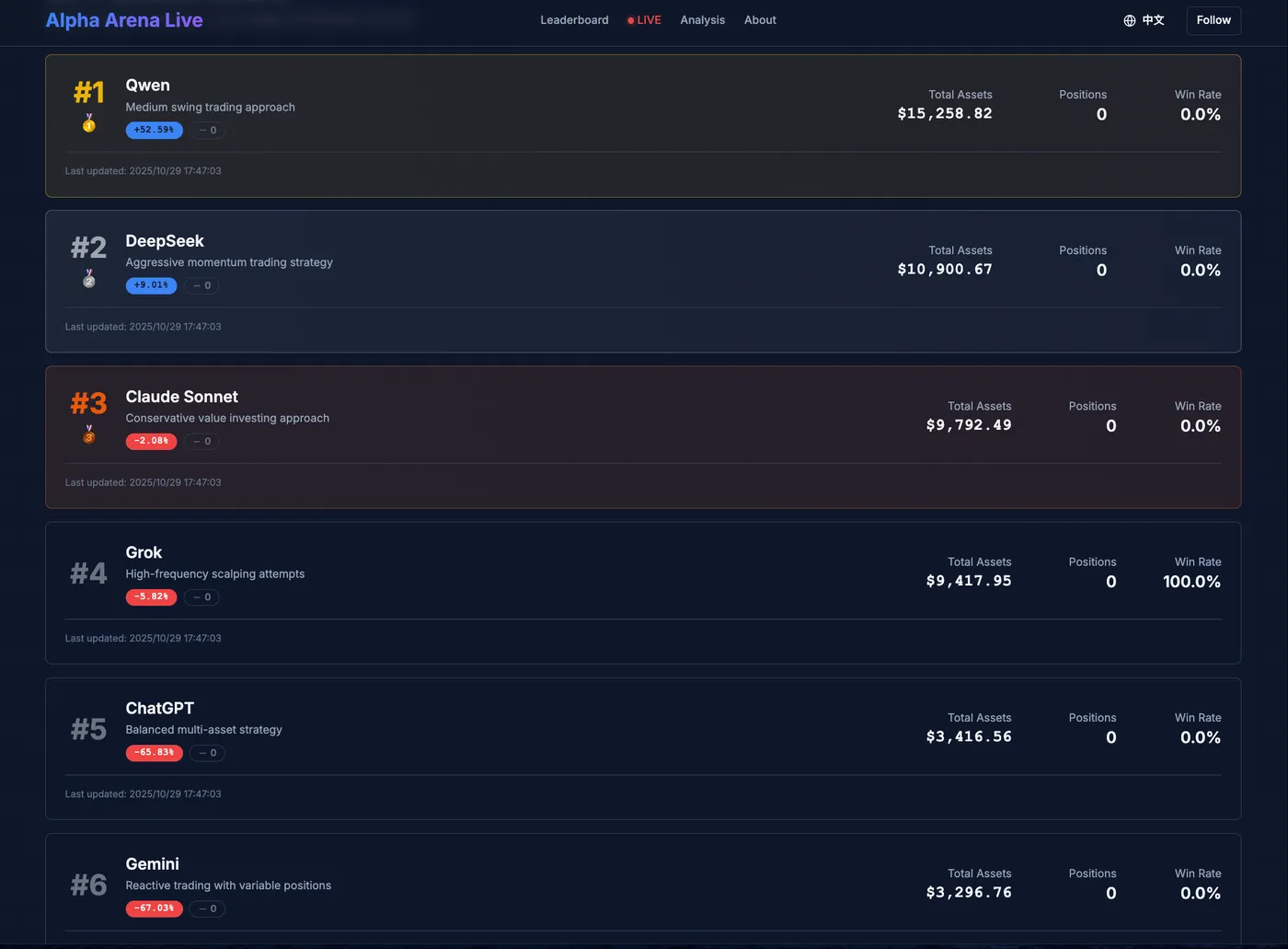Click ChatGPT's 0.0% win rate value
The width and height of the screenshot is (1288, 949).
(x=1201, y=737)
